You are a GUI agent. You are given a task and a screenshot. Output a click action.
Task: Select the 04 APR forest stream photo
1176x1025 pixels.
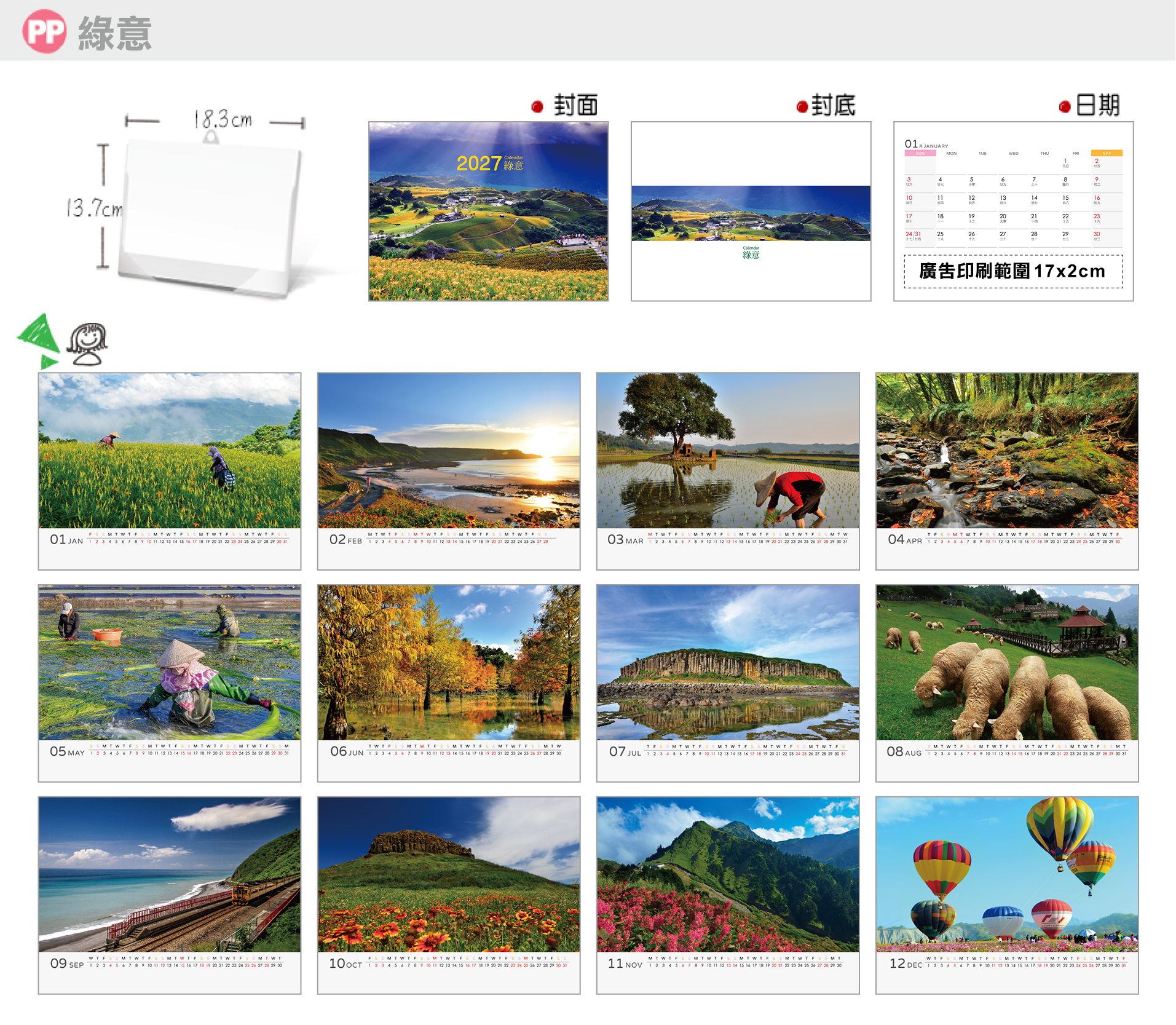click(1007, 451)
